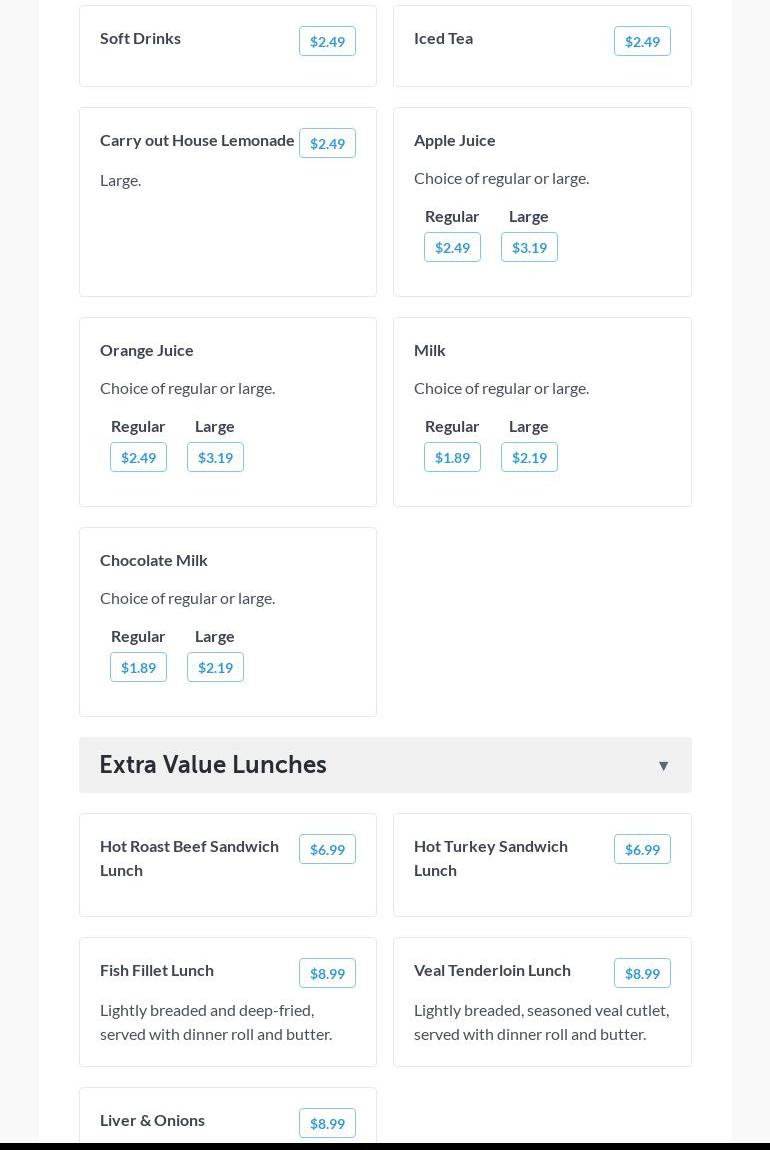770x1150 pixels.
Task: Click Veal Tenderloin Lunch $8.99 button
Action: coord(642,973)
